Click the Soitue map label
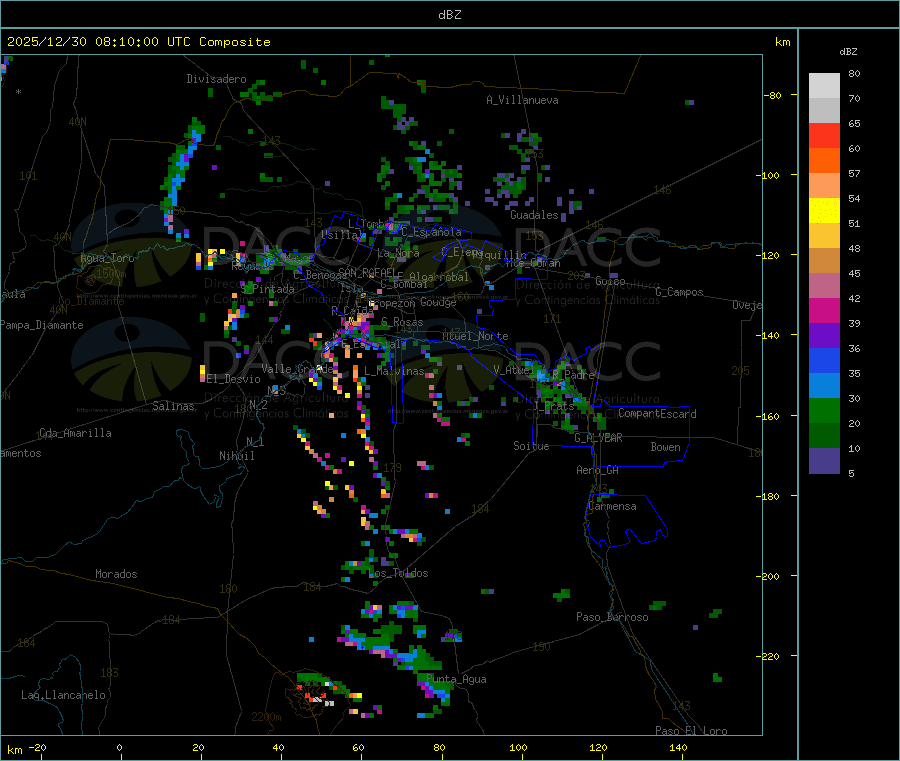 click(531, 446)
